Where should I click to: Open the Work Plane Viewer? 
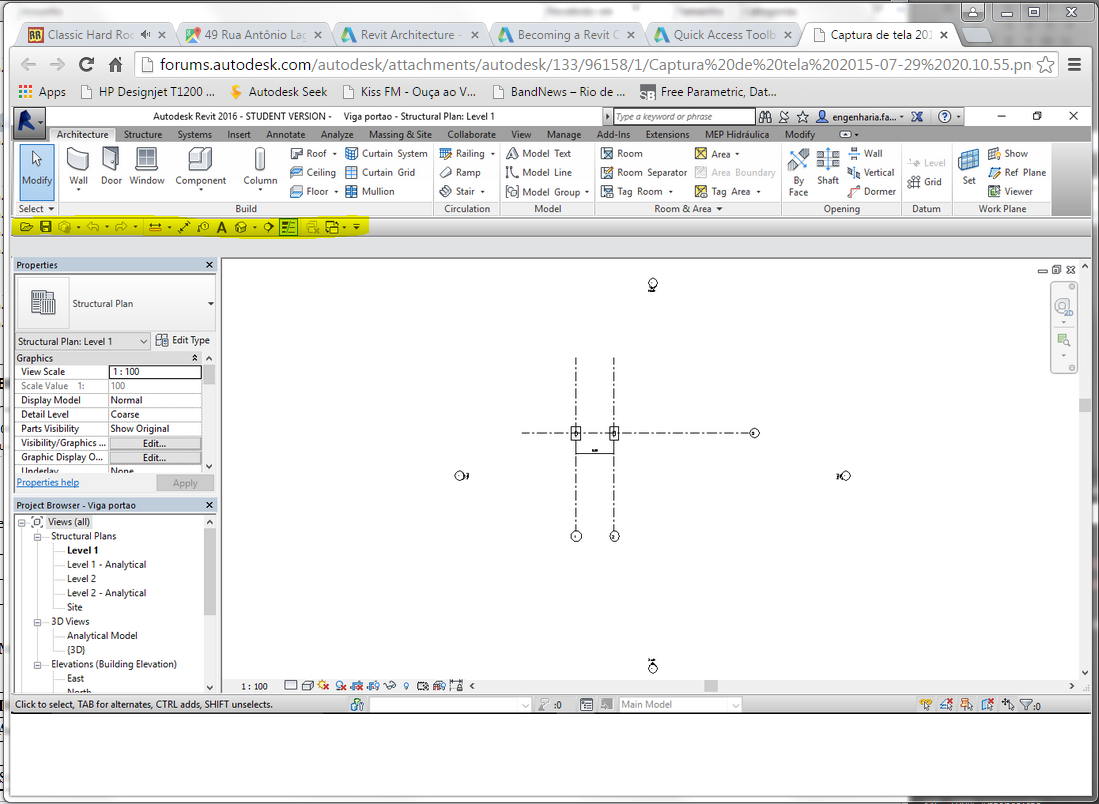[x=1010, y=191]
